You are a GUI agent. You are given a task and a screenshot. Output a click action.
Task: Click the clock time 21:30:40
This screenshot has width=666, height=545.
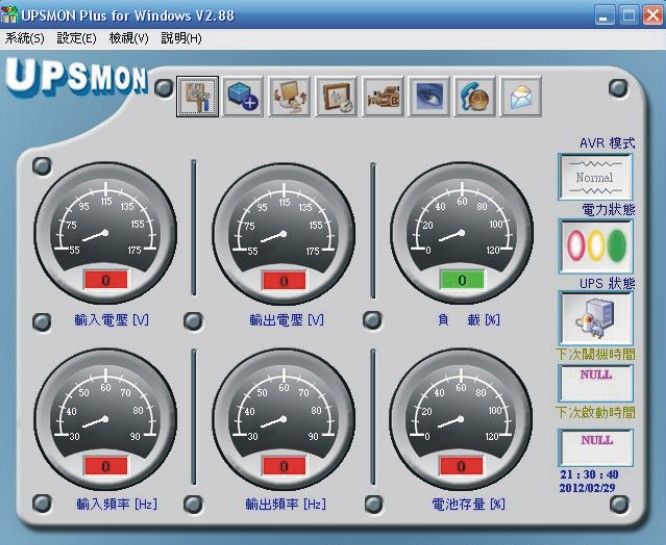pyautogui.click(x=589, y=474)
